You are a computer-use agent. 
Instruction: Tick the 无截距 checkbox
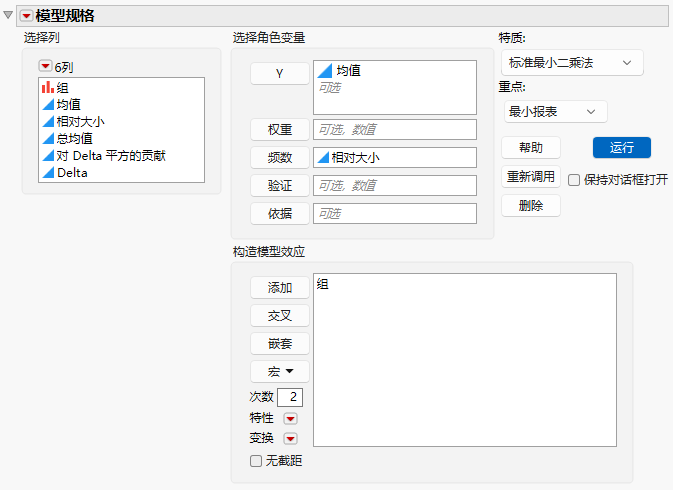[256, 461]
